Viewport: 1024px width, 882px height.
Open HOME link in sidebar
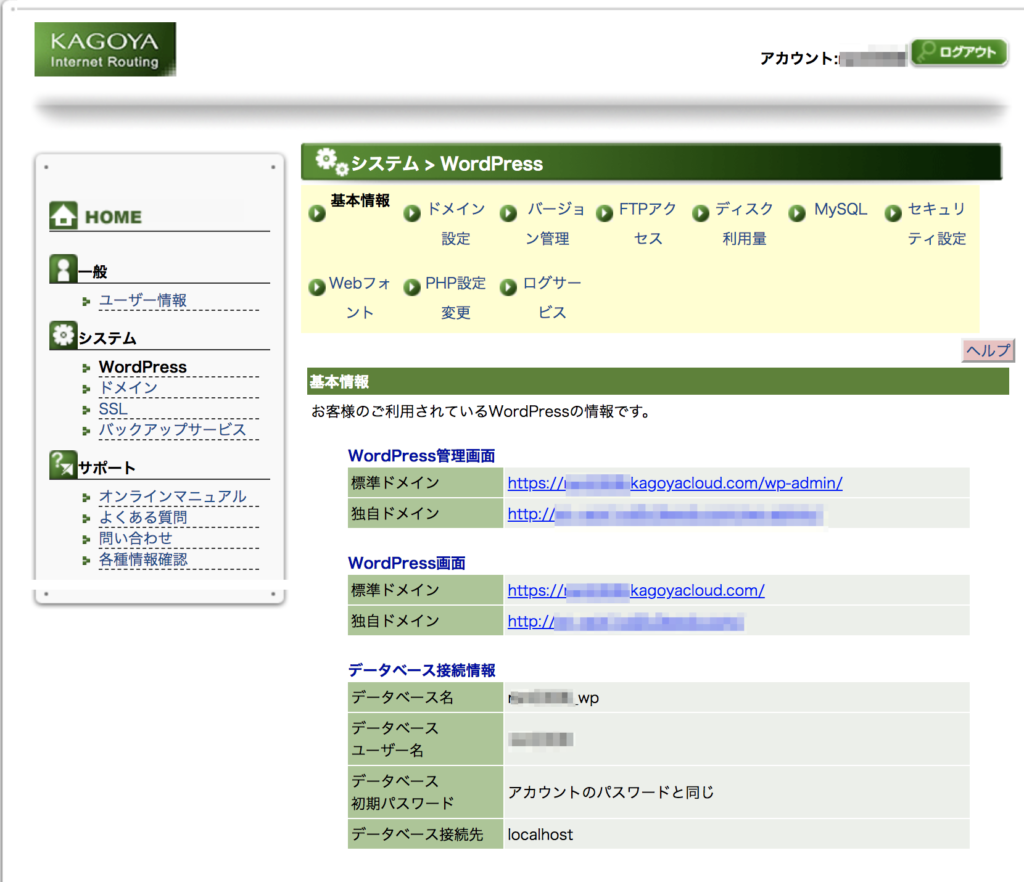tap(113, 217)
